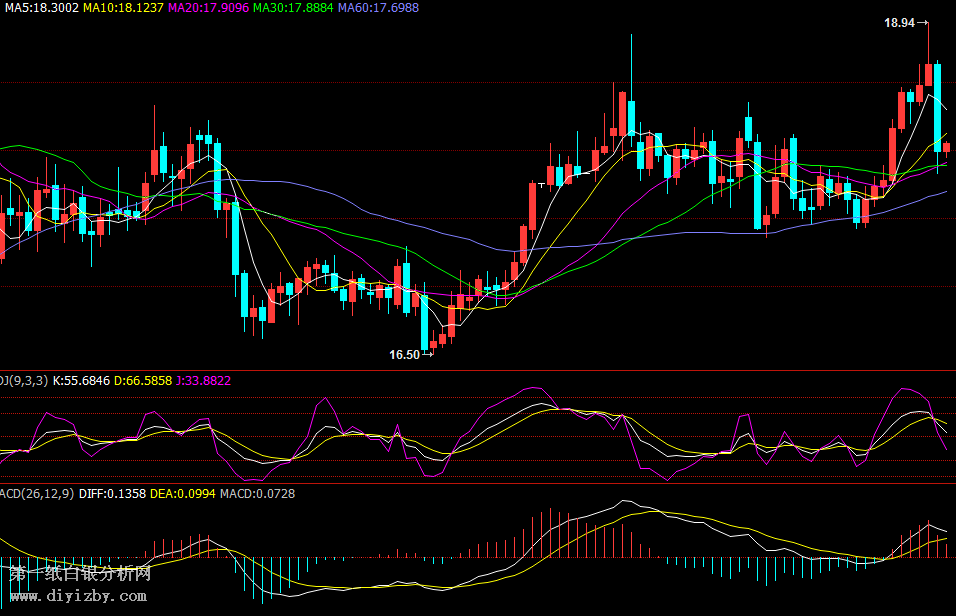Click the 18.94 high price marker
This screenshot has height=616, width=956.
tap(900, 22)
